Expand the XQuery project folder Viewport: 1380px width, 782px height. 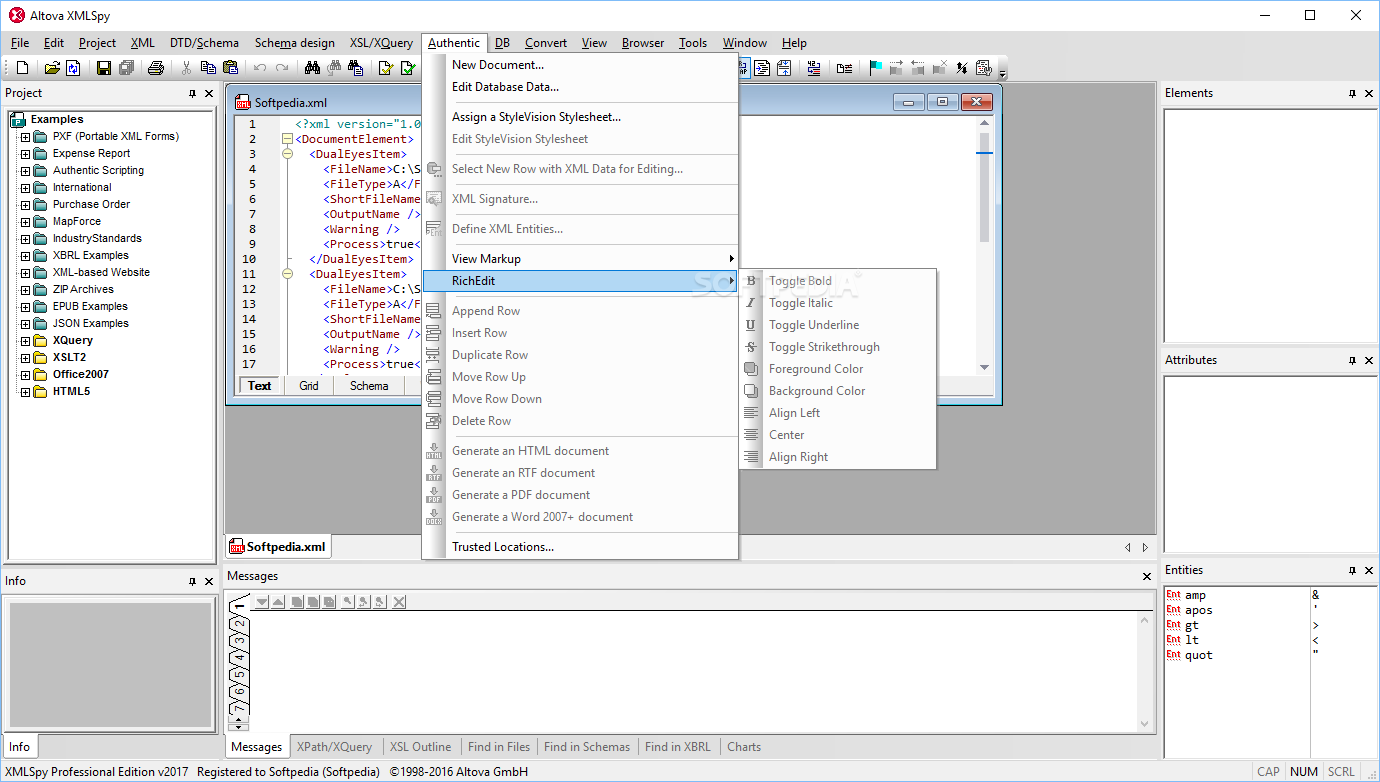26,340
